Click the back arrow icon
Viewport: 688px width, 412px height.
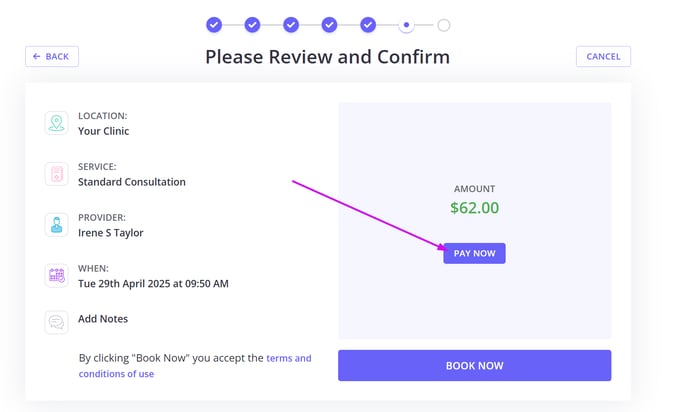click(x=36, y=56)
